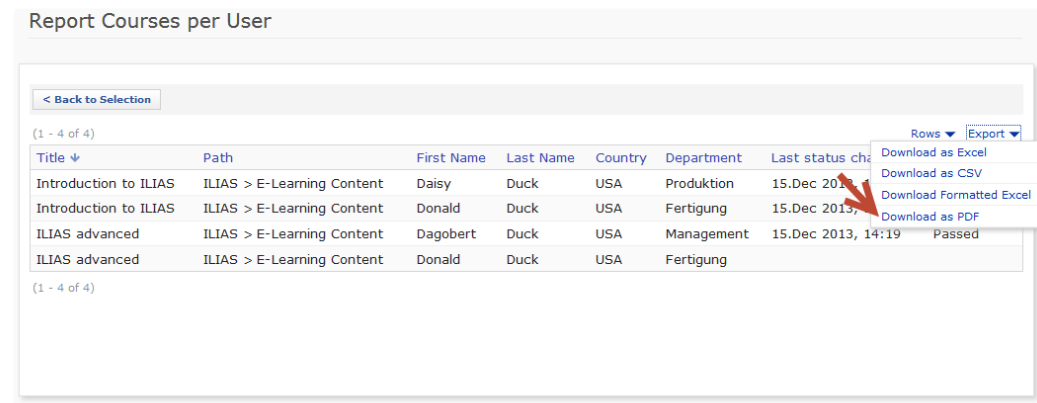Viewport: 1037px width, 403px height.
Task: Open the Export dropdown
Action: 993,134
